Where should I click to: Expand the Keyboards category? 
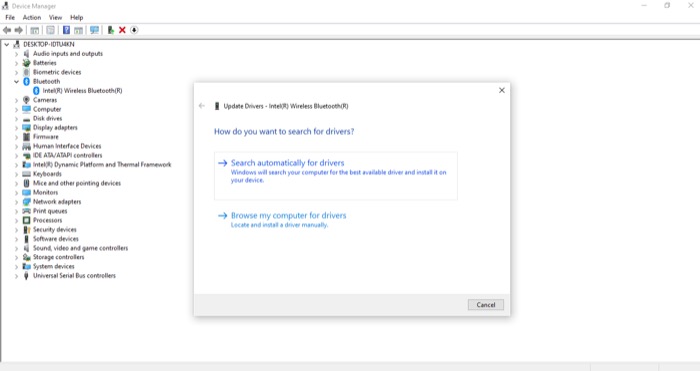click(x=17, y=174)
